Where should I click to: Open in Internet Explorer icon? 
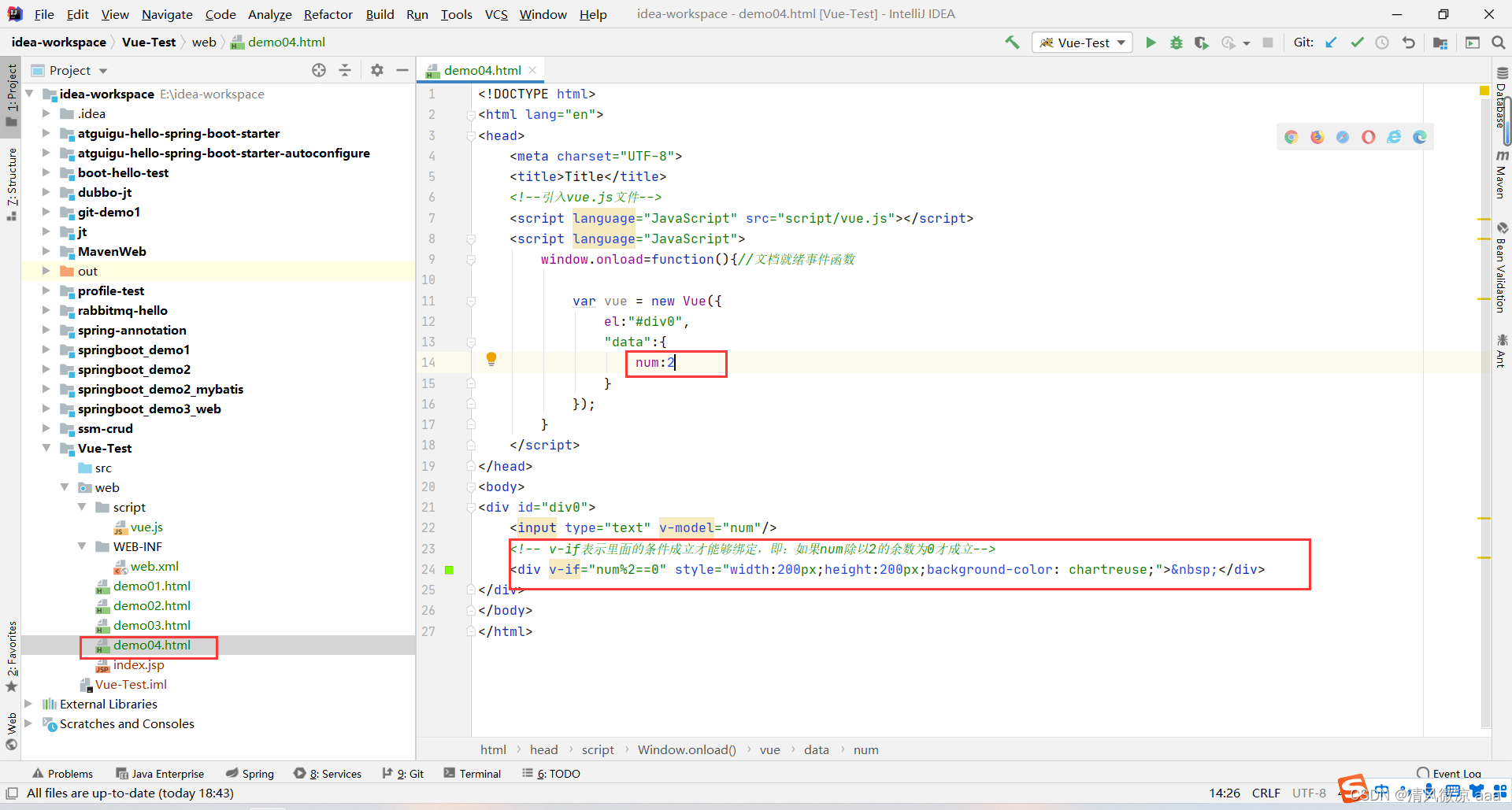click(x=1394, y=137)
